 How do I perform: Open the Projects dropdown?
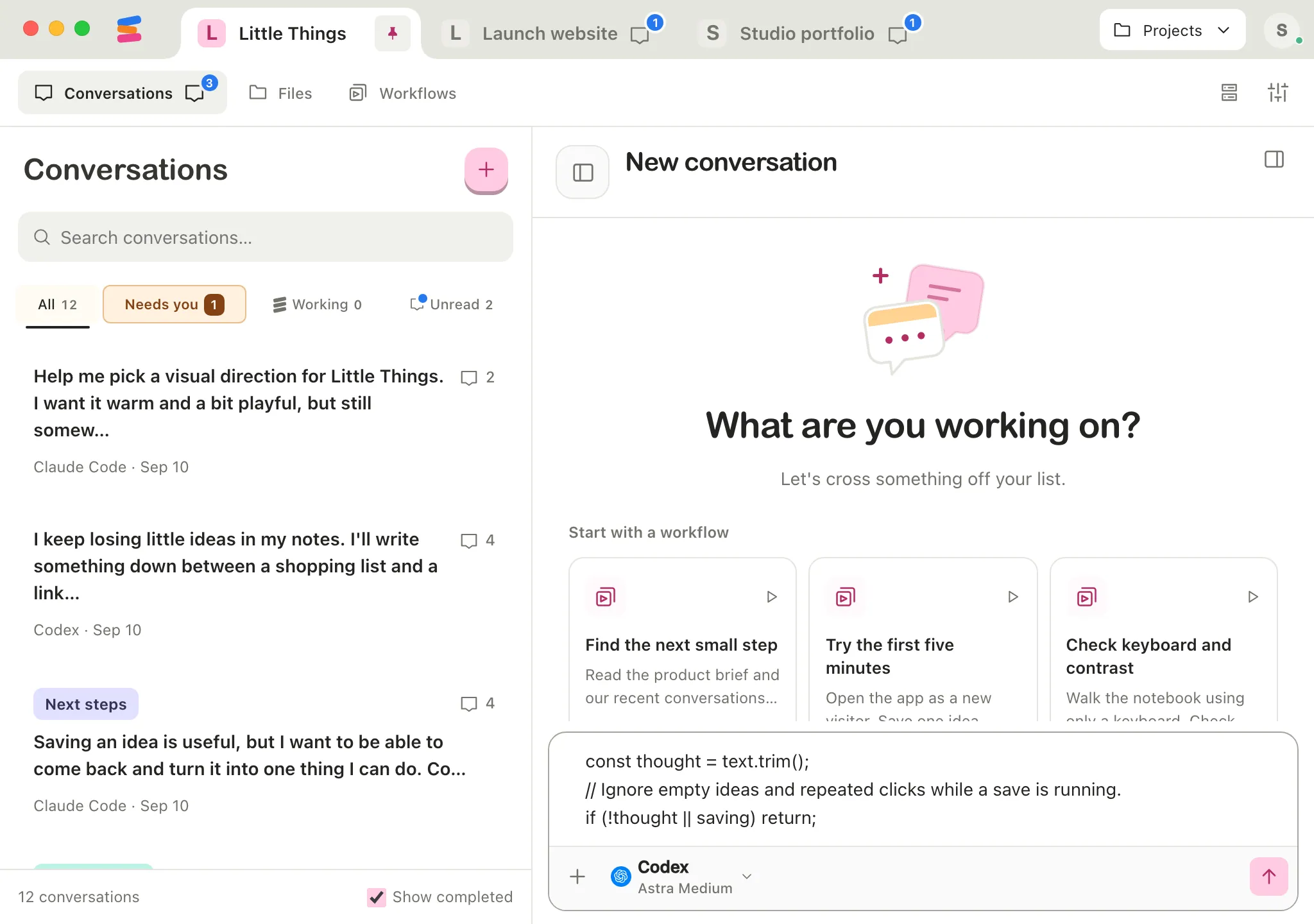tap(1172, 30)
